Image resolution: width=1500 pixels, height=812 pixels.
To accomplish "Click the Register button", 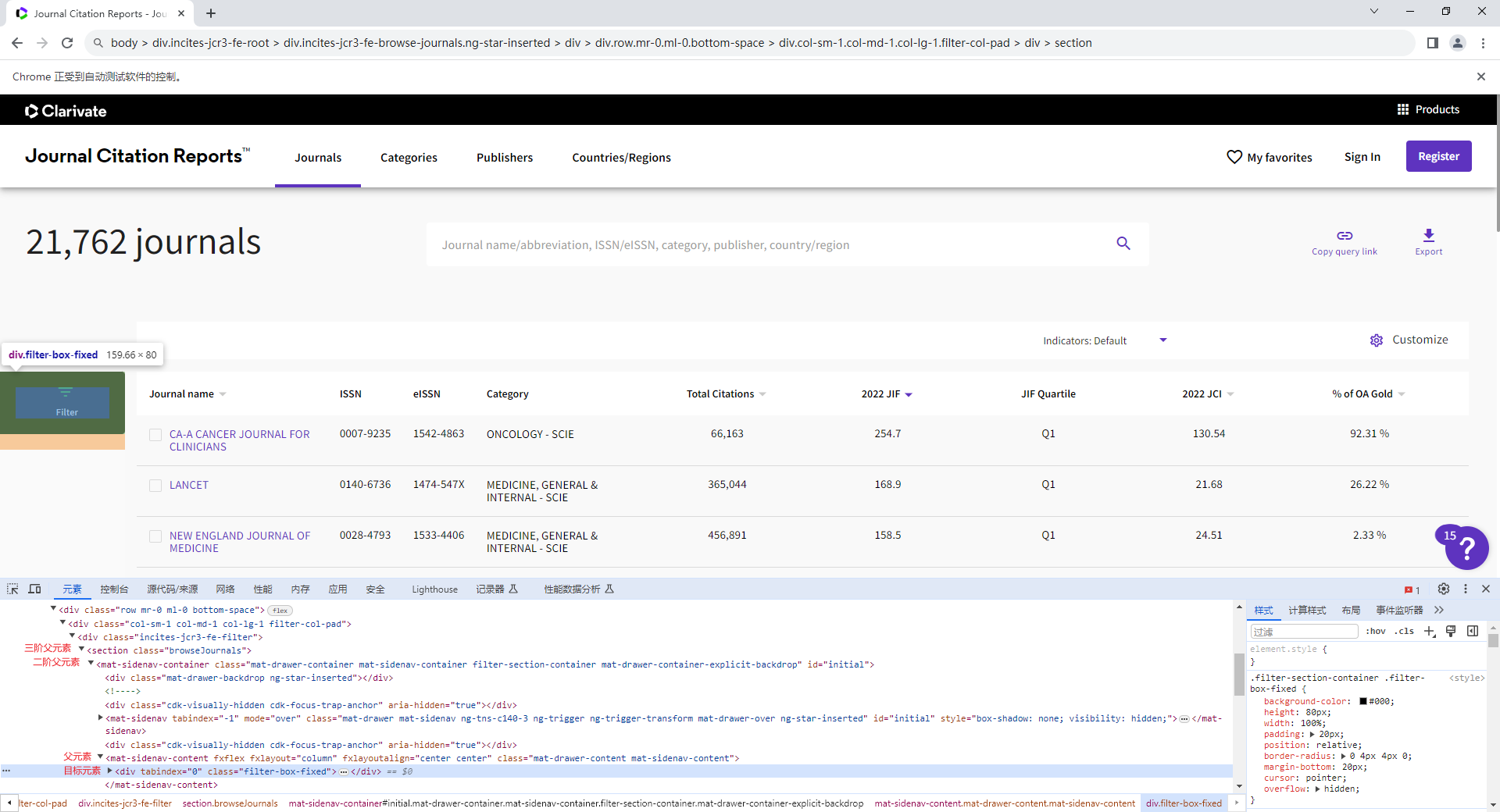I will [1438, 156].
